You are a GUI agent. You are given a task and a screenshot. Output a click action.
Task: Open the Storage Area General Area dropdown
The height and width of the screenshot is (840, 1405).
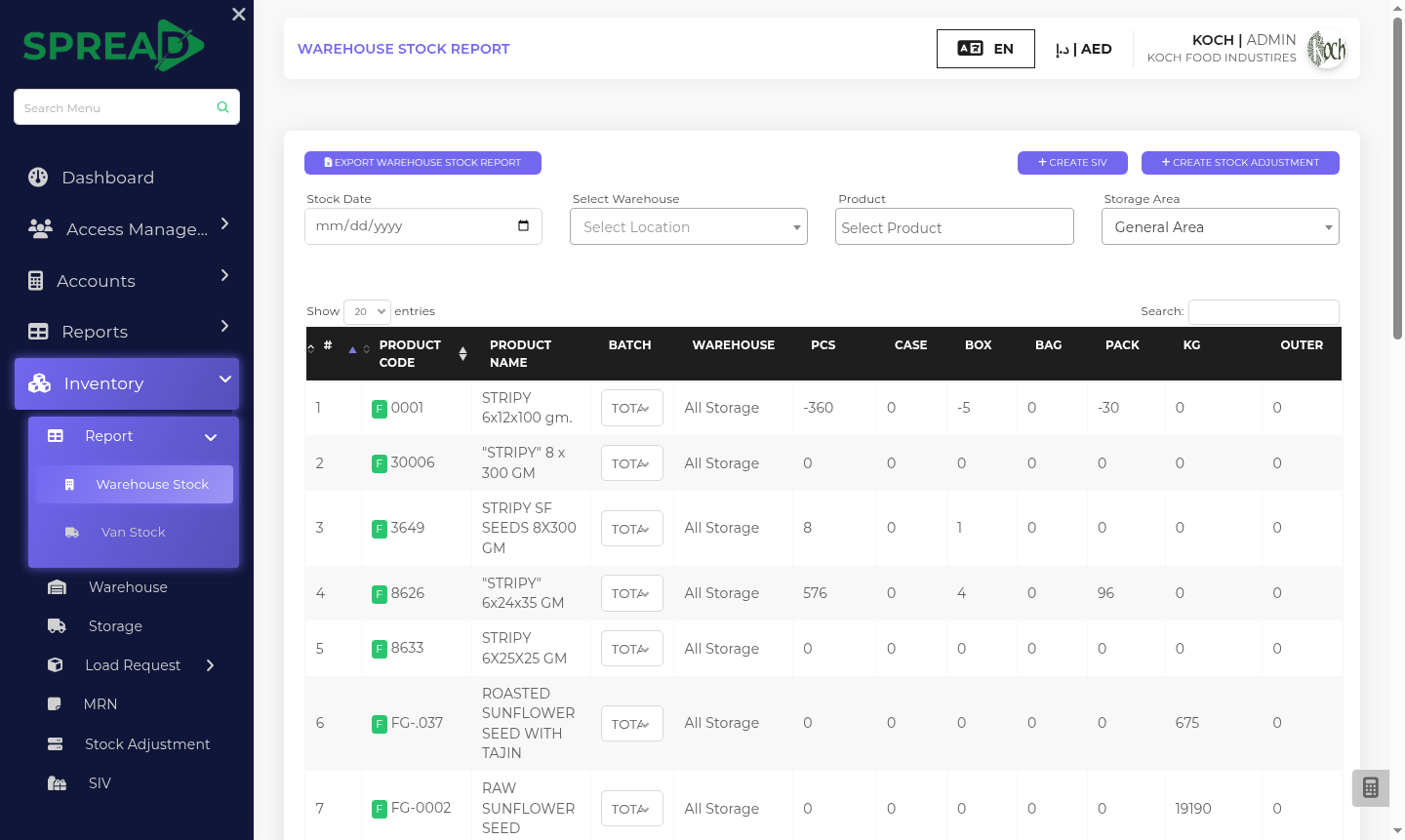[1221, 226]
